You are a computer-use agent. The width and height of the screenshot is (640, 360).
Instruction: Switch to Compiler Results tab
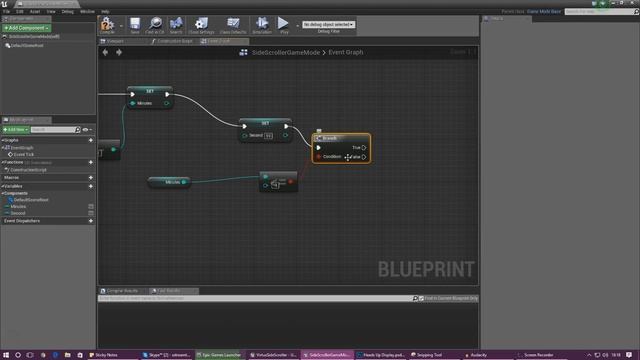[122, 291]
